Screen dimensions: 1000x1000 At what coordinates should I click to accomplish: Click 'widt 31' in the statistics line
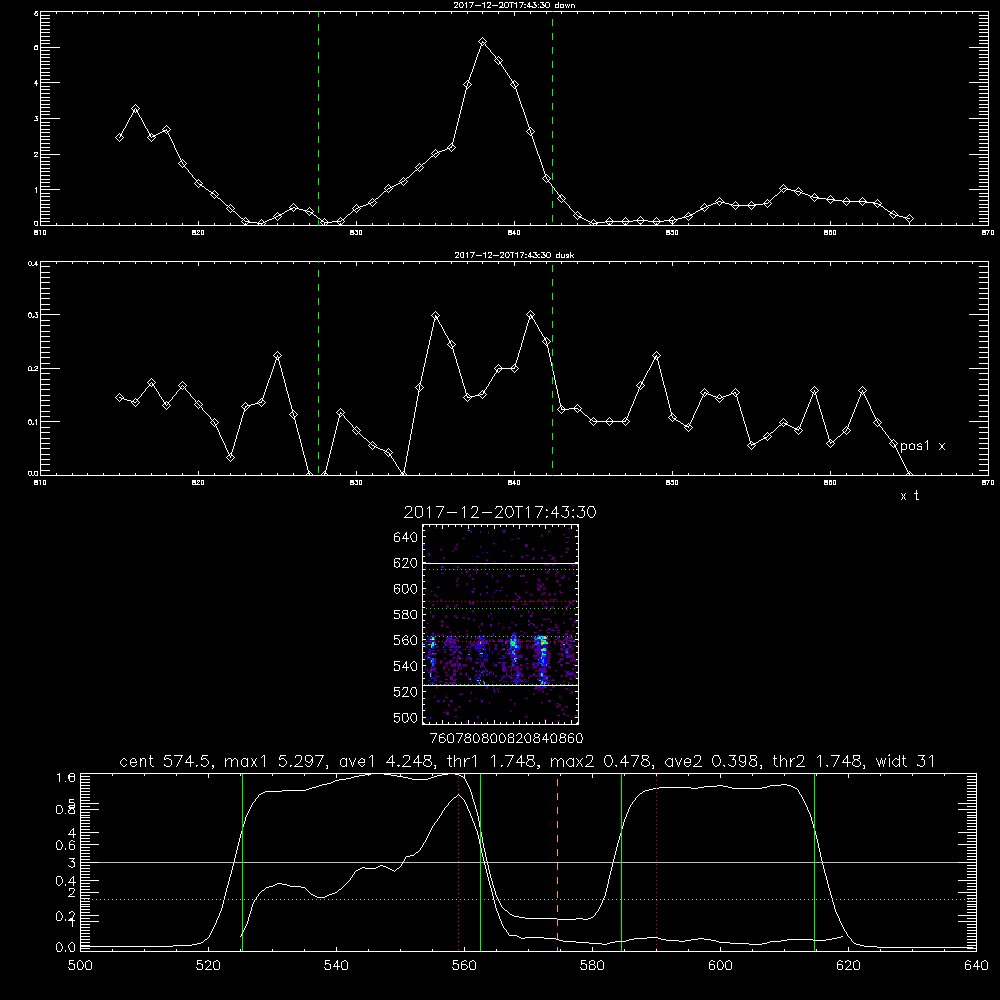905,761
